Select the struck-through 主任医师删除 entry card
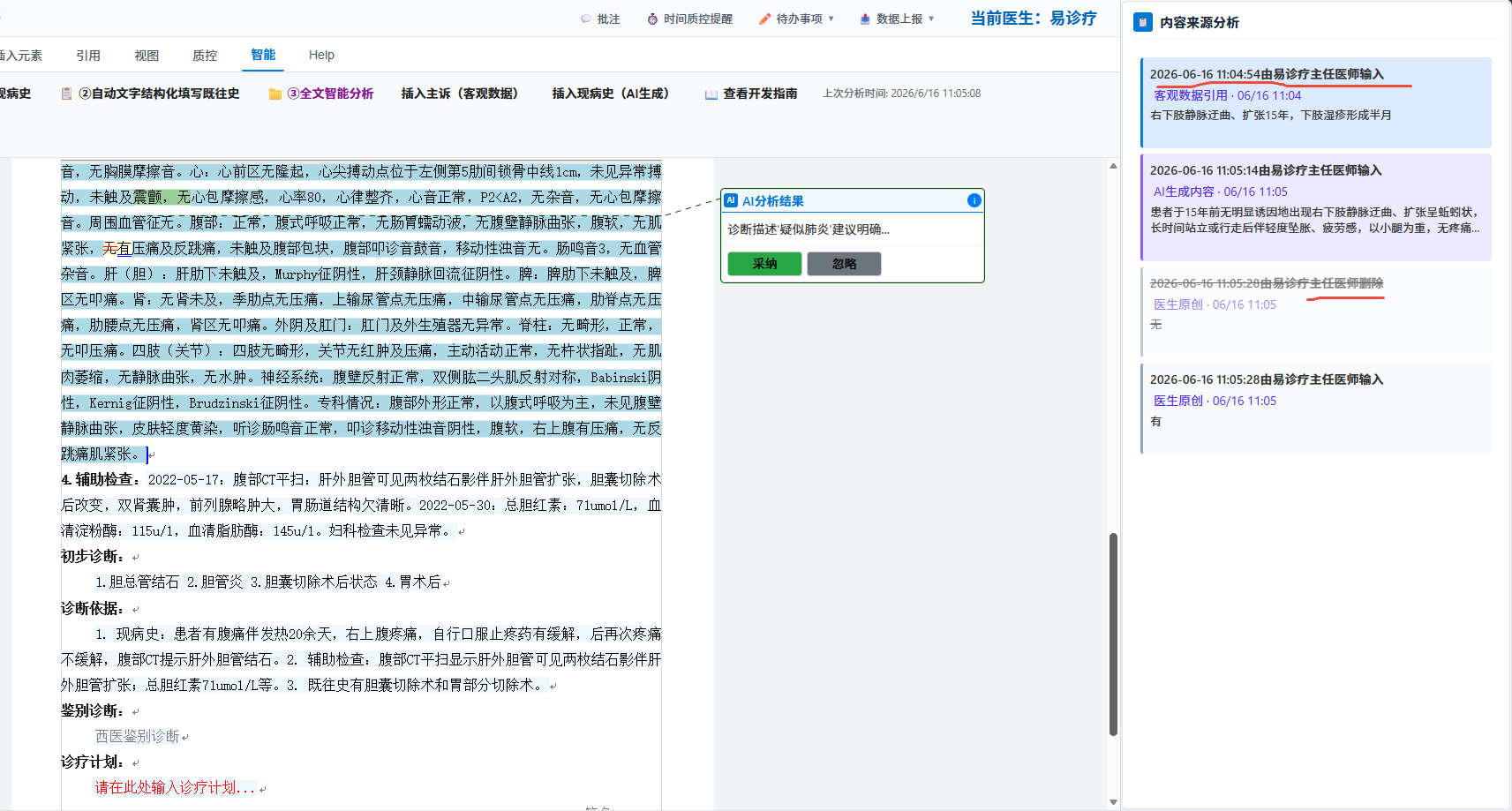The image size is (1512, 811). click(x=1316, y=312)
